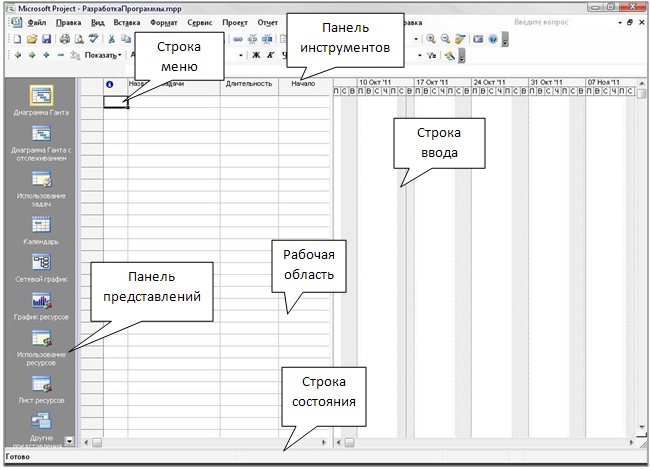
Task: Link tasks with the chain icon
Action: (x=238, y=39)
